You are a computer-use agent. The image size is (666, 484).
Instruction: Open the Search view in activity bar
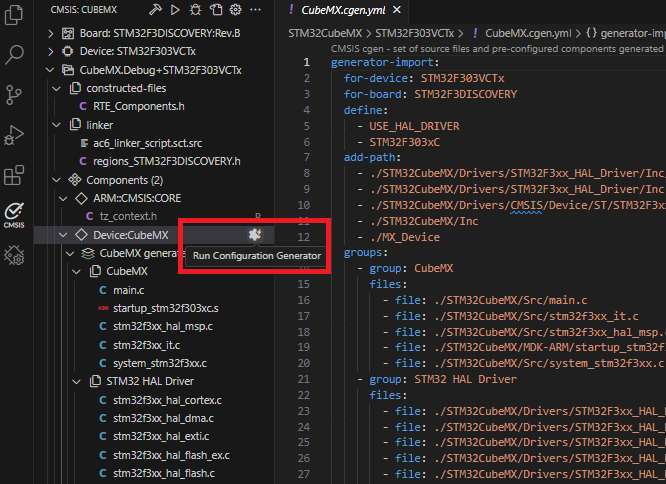click(x=14, y=55)
